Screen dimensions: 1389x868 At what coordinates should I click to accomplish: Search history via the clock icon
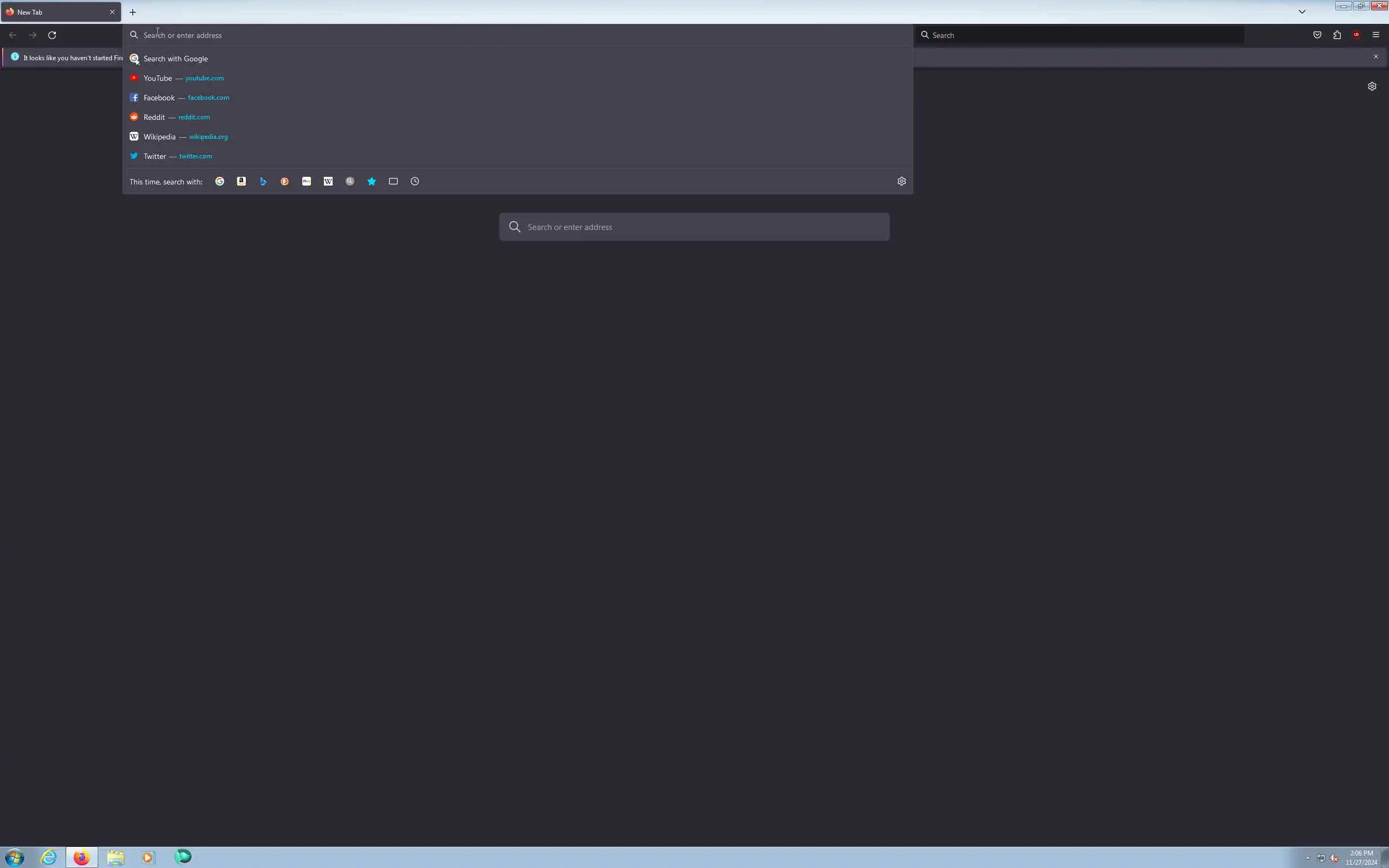415,181
